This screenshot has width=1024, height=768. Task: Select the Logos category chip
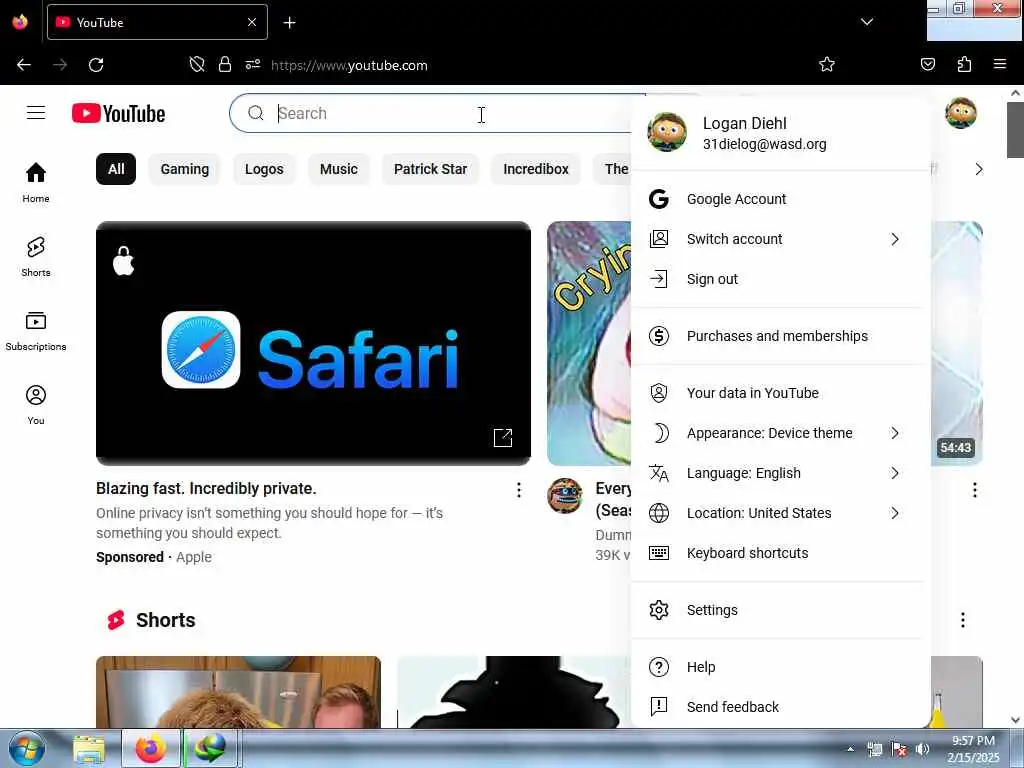pyautogui.click(x=264, y=169)
